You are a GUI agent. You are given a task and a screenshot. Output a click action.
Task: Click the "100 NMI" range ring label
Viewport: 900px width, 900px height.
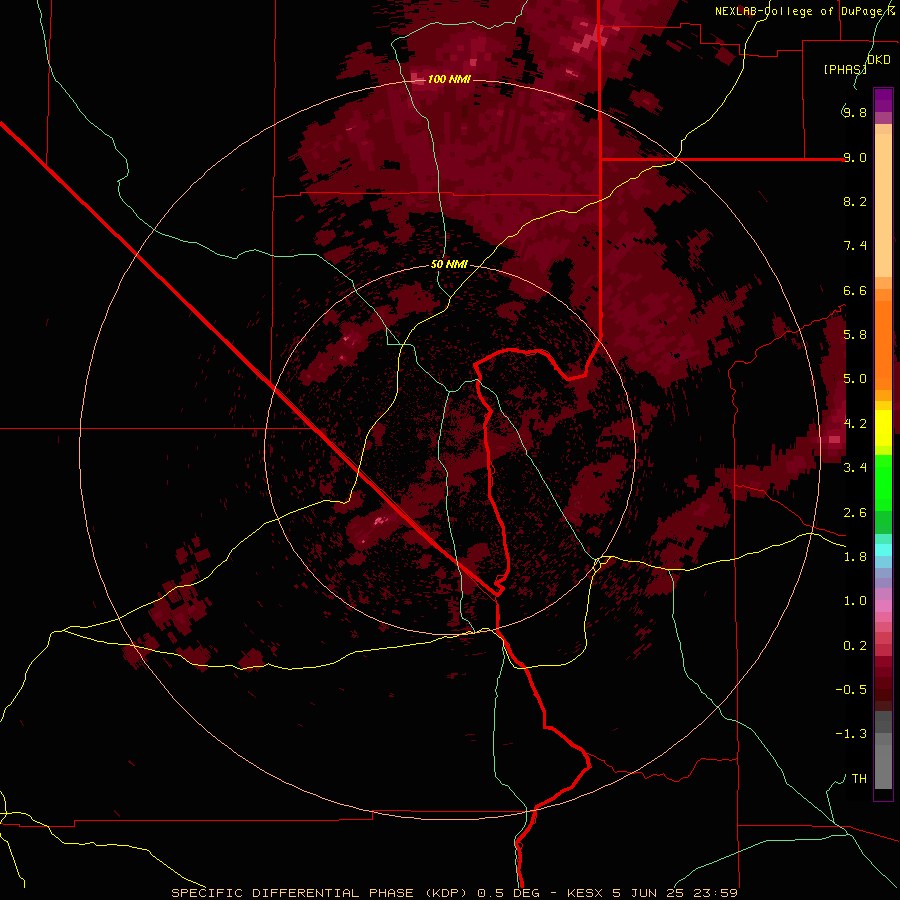449,79
